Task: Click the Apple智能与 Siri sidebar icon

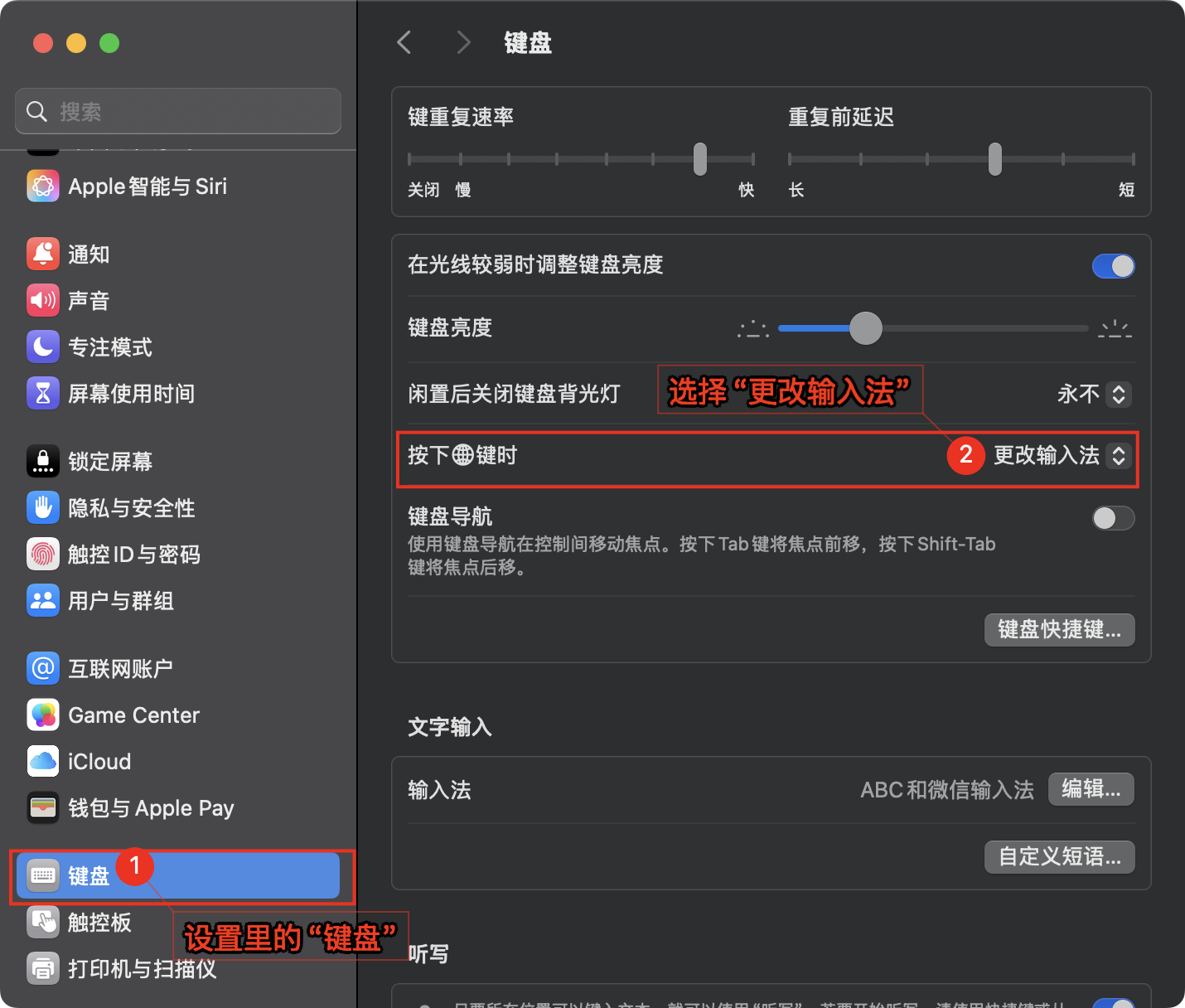Action: [42, 187]
